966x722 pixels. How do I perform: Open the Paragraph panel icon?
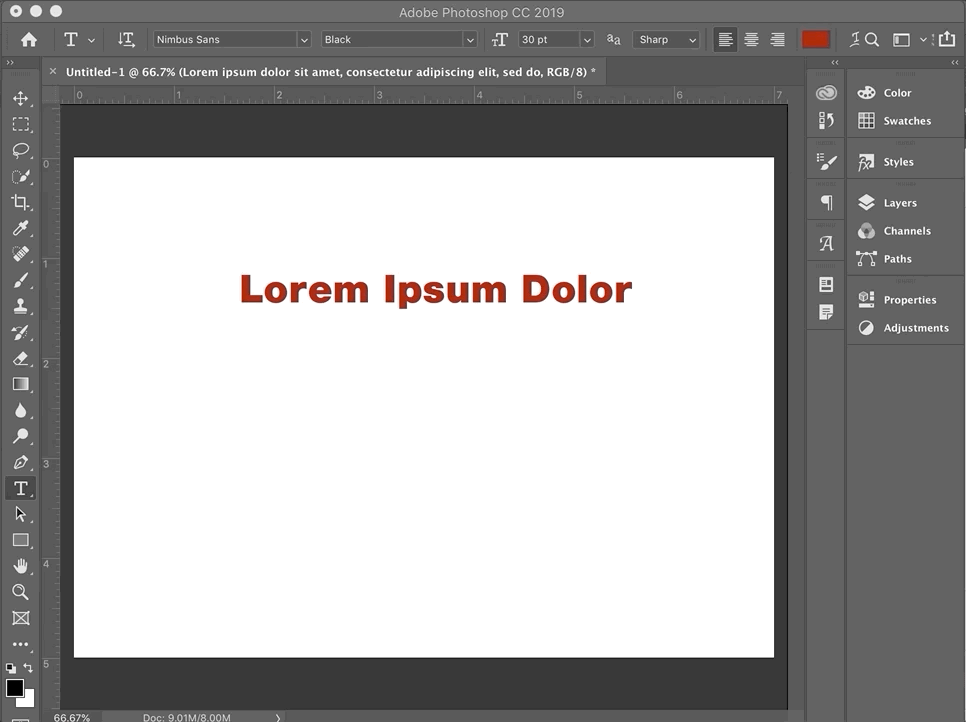click(826, 203)
